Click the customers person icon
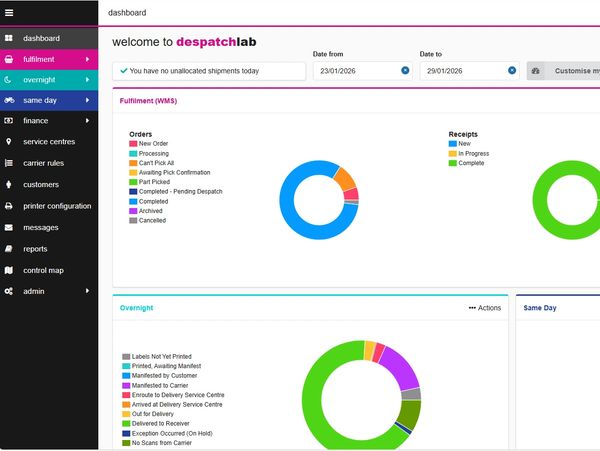The width and height of the screenshot is (600, 451). click(x=9, y=185)
